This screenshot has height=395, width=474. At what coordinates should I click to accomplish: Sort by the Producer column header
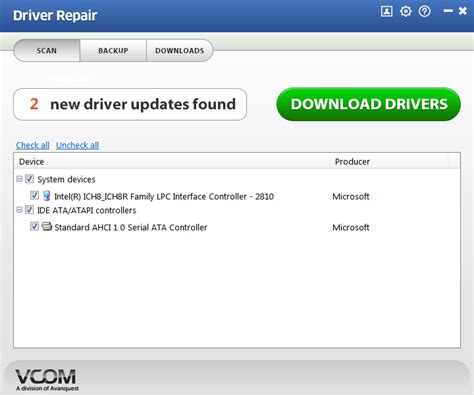tap(389, 162)
